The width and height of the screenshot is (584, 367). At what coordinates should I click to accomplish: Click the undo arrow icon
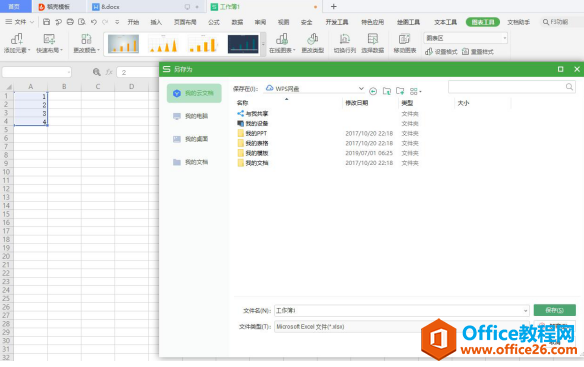click(x=94, y=22)
